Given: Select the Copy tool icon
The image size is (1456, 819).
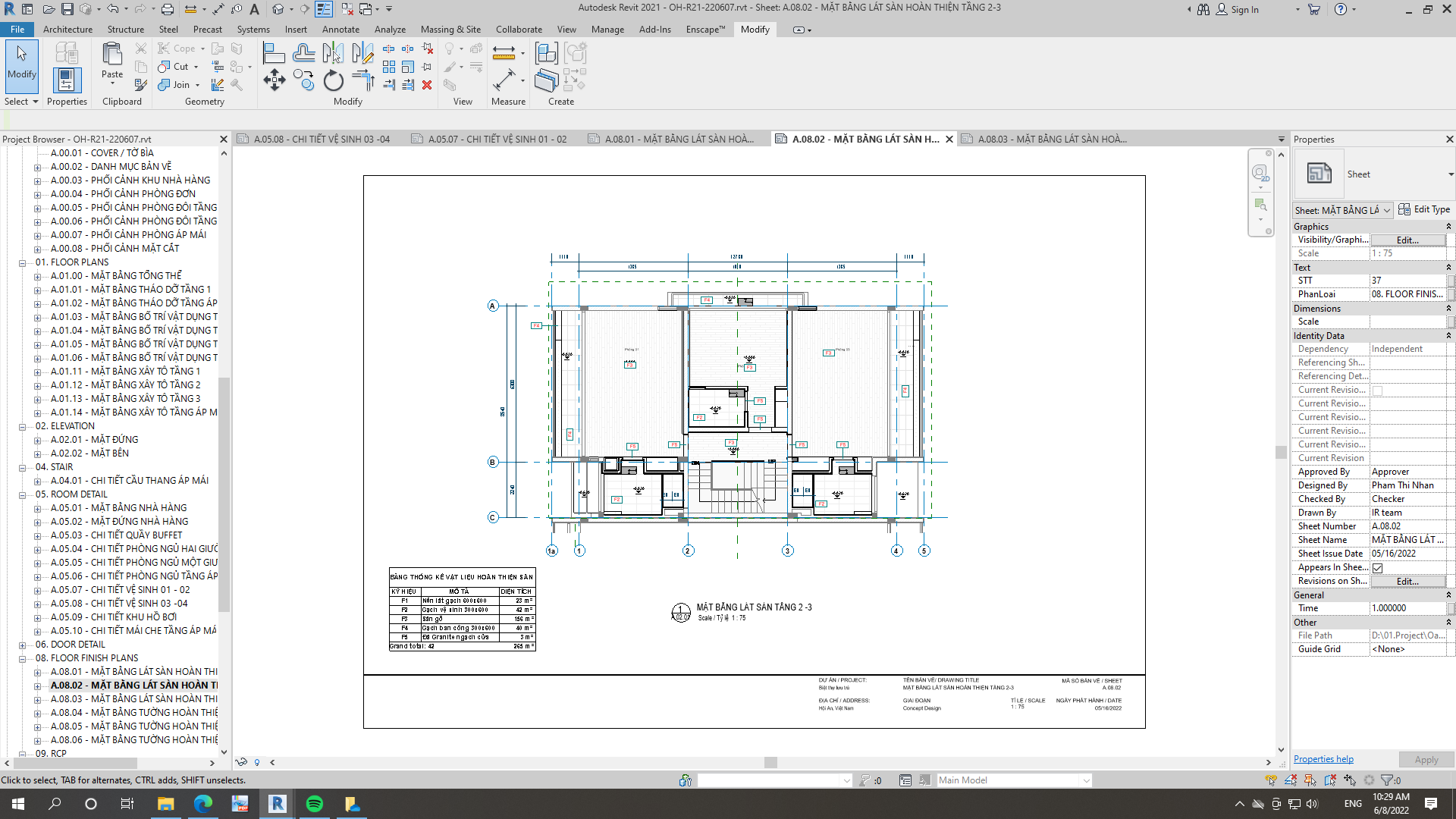Looking at the screenshot, I should (x=304, y=80).
